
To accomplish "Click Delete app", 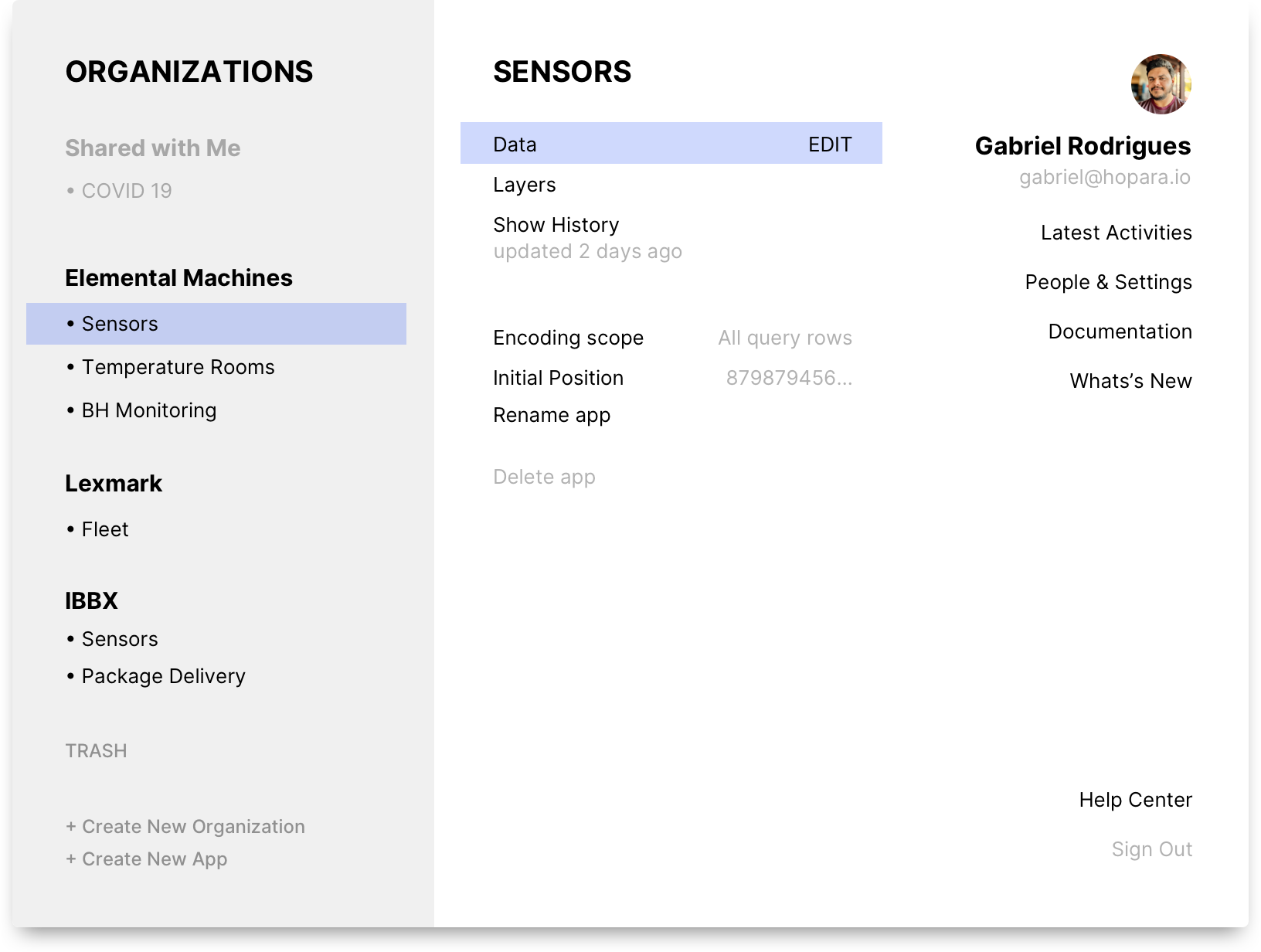I will pyautogui.click(x=544, y=477).
